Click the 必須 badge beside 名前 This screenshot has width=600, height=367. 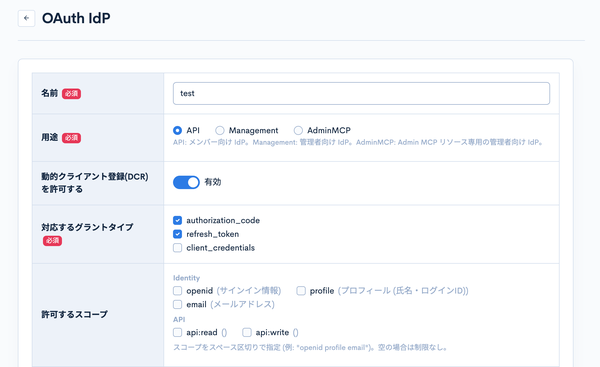click(x=71, y=93)
